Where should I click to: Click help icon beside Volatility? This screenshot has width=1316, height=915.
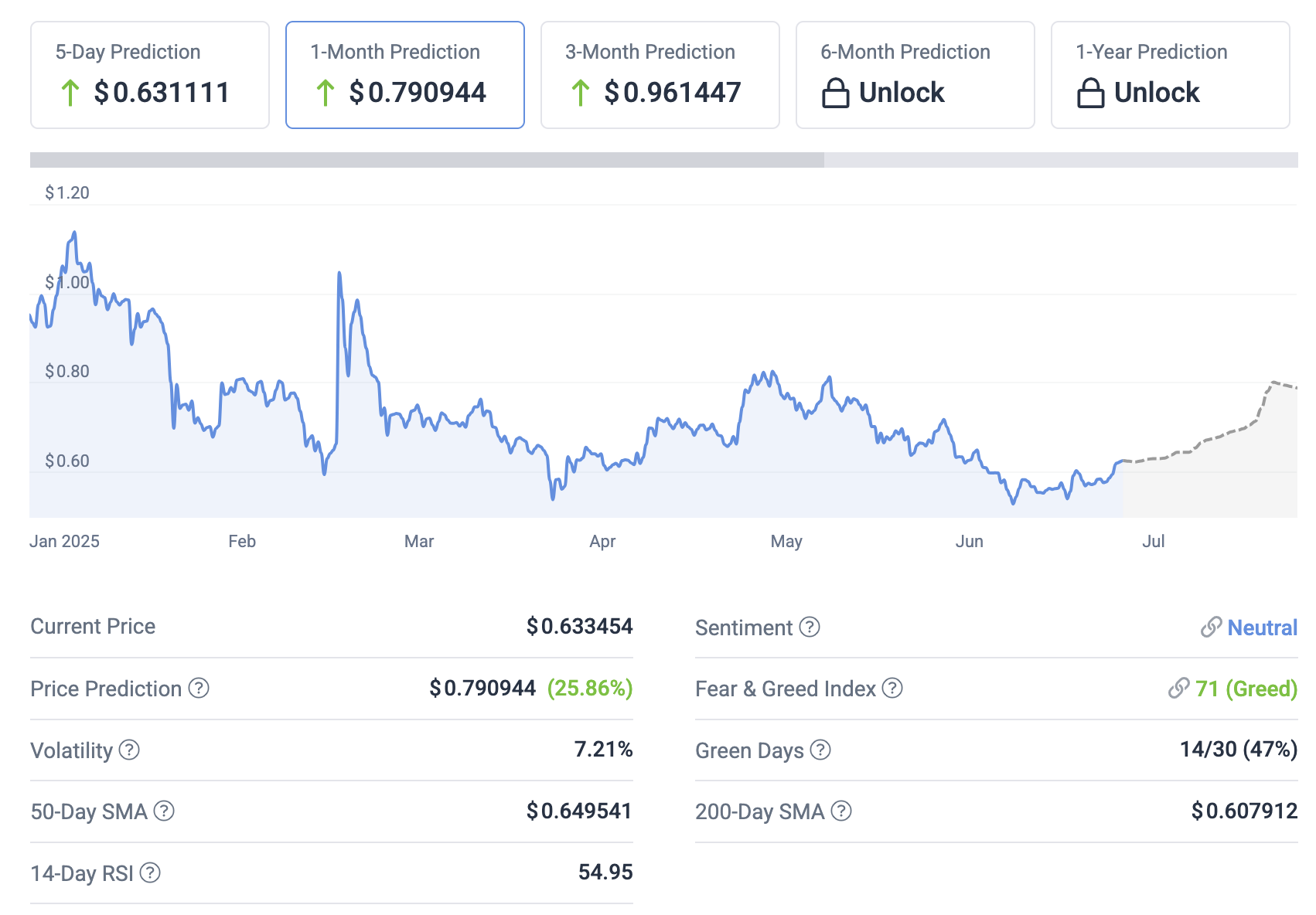(x=129, y=750)
